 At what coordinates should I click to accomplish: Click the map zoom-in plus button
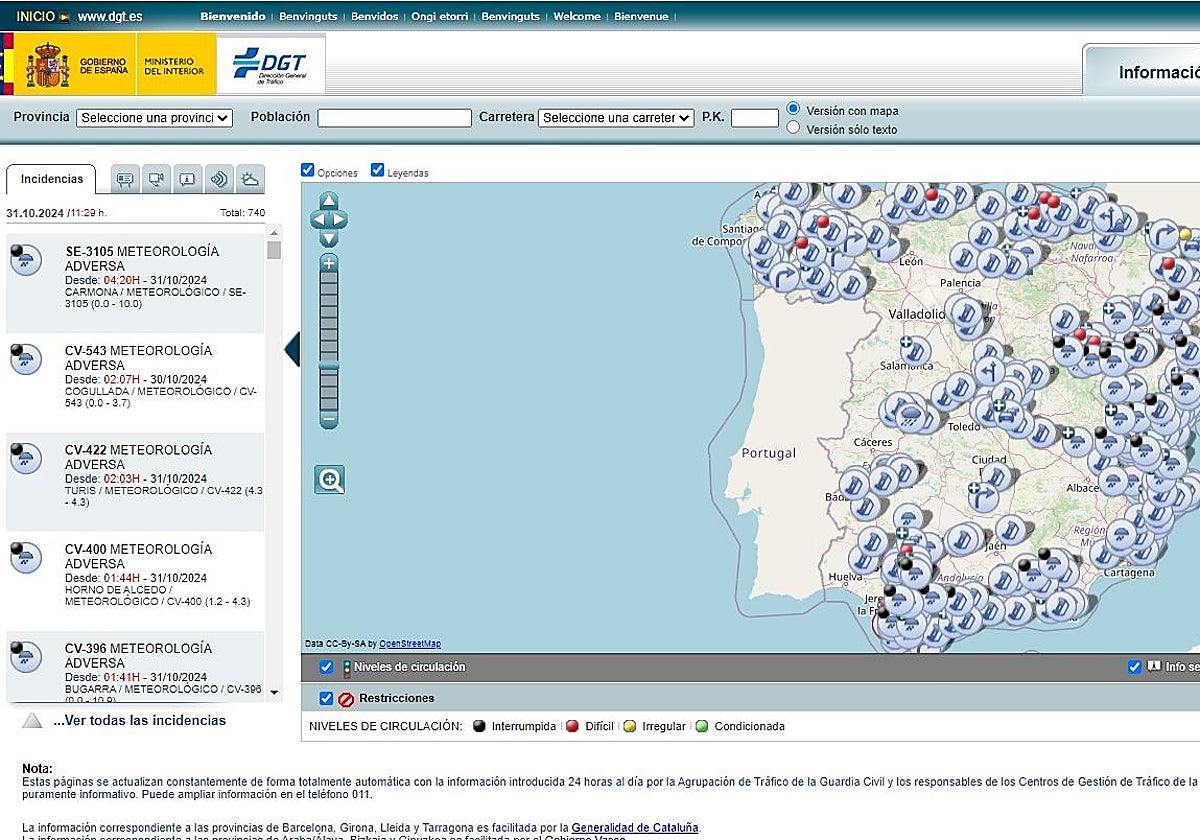tap(329, 263)
